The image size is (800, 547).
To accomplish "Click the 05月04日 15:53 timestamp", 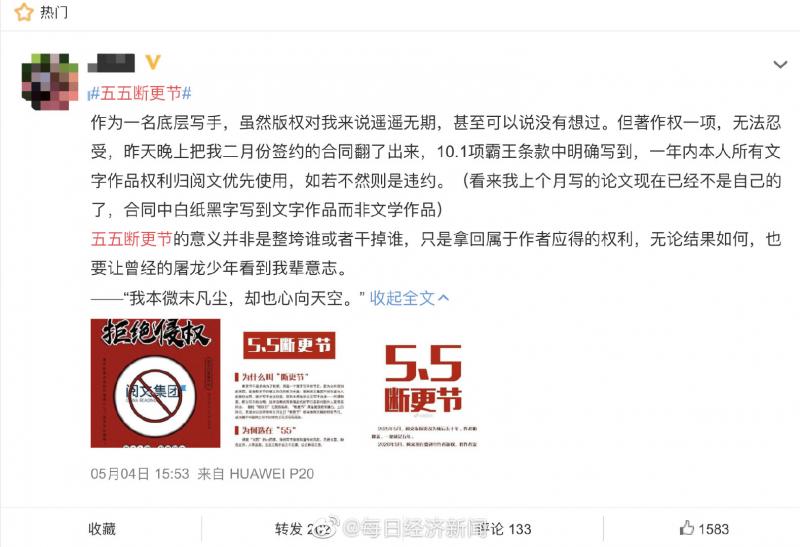I will (x=140, y=474).
